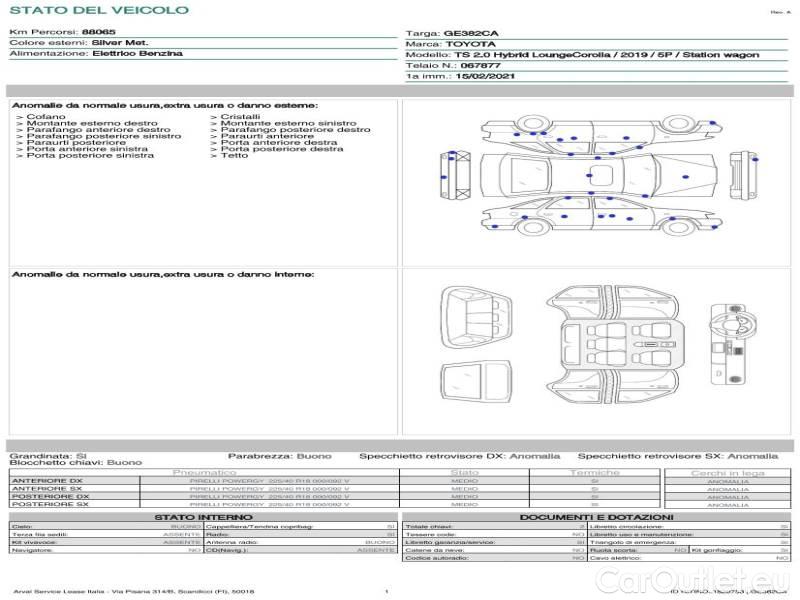Select Specchietto retrovisore DX: Anomalia

459,456
